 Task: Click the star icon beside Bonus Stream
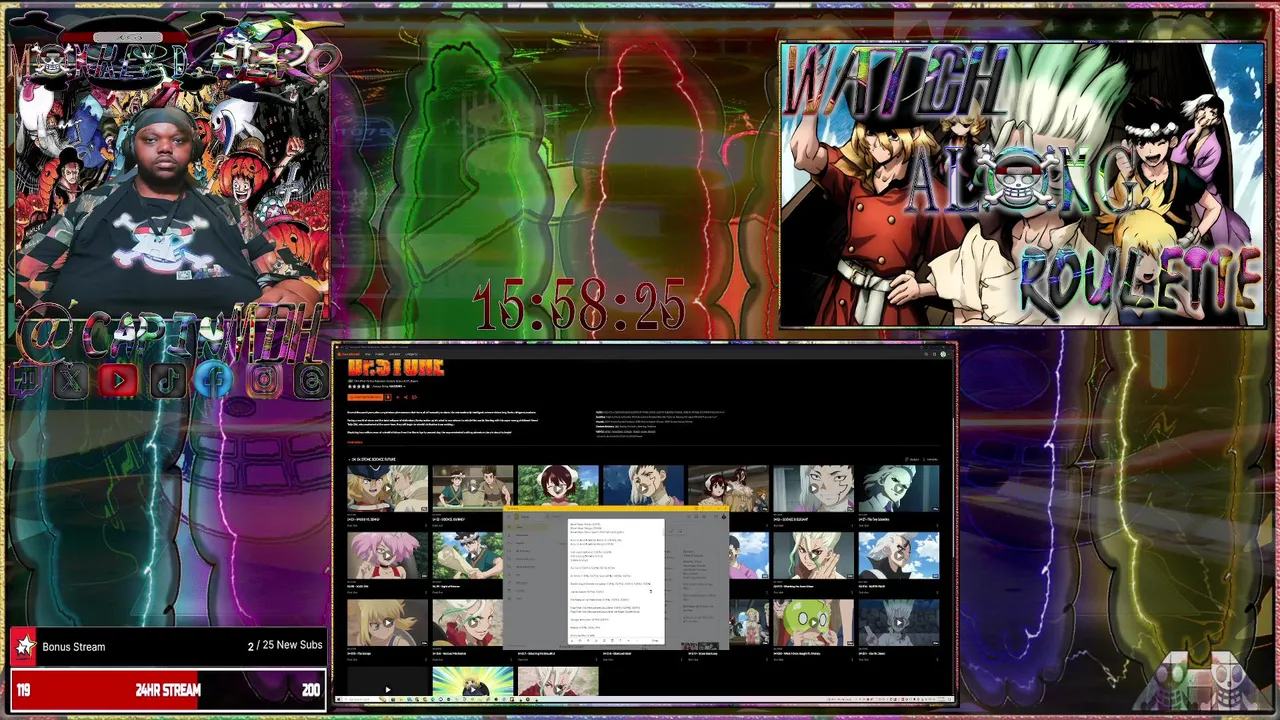24,647
